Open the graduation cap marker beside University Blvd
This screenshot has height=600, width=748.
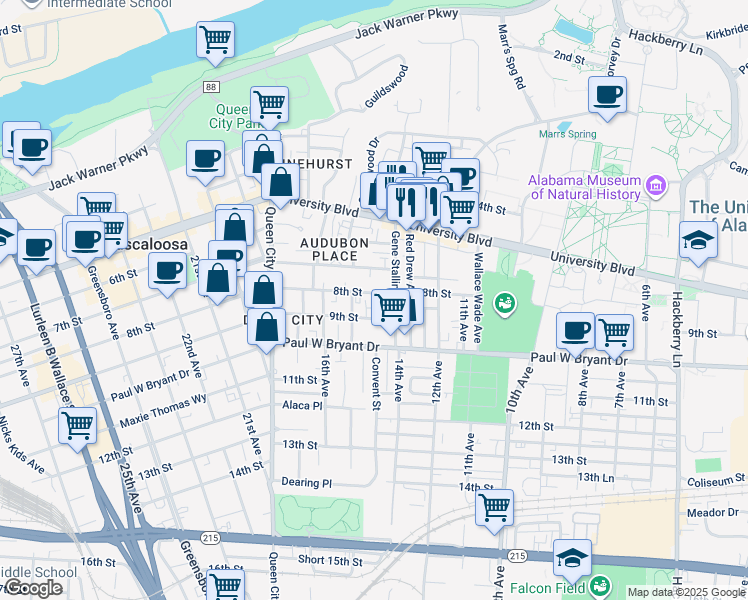click(x=697, y=242)
